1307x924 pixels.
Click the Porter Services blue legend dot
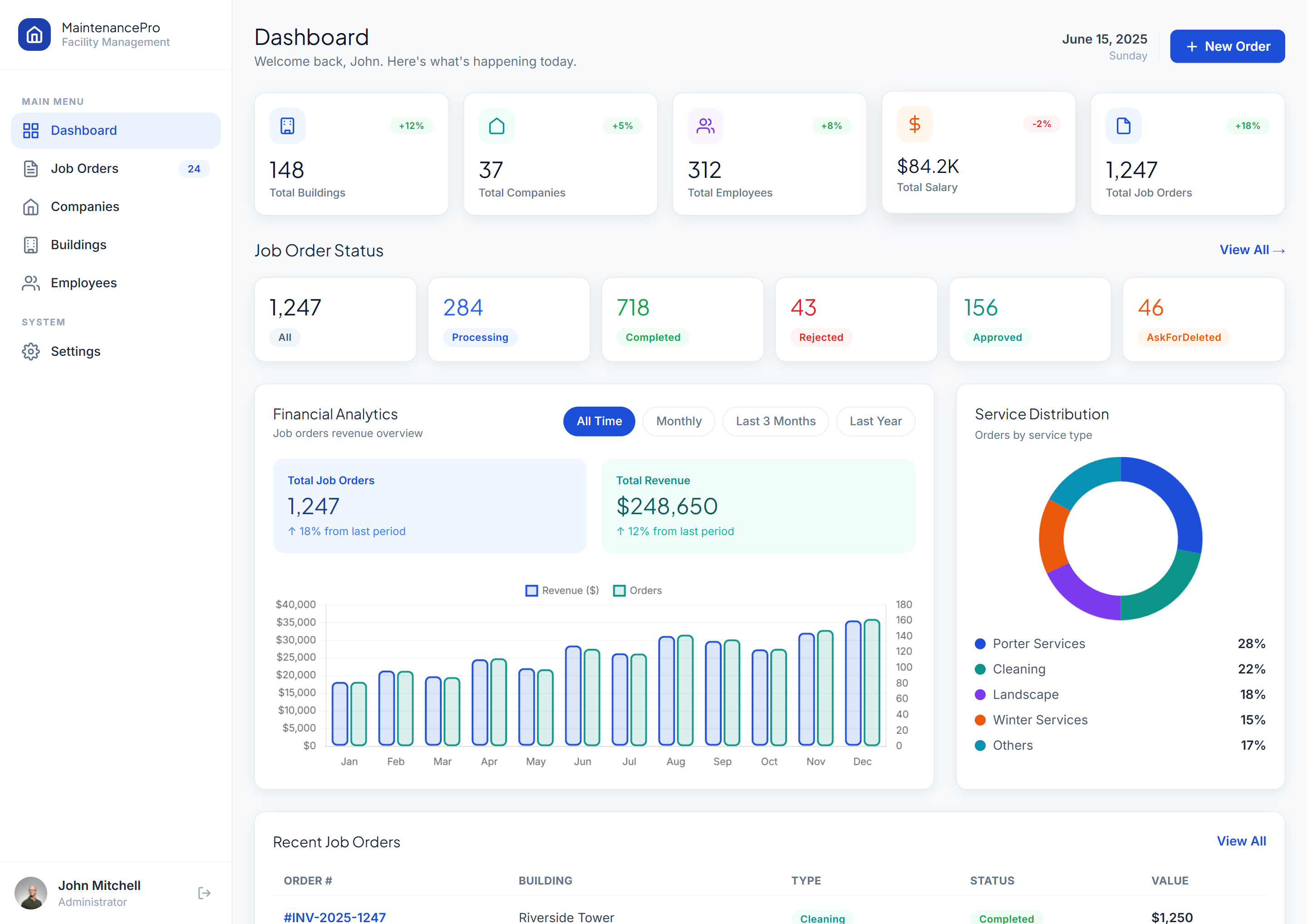(980, 644)
